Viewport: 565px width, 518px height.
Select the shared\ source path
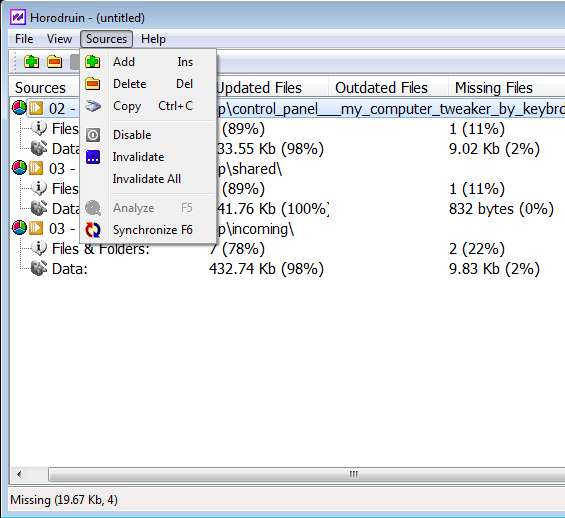tap(249, 169)
